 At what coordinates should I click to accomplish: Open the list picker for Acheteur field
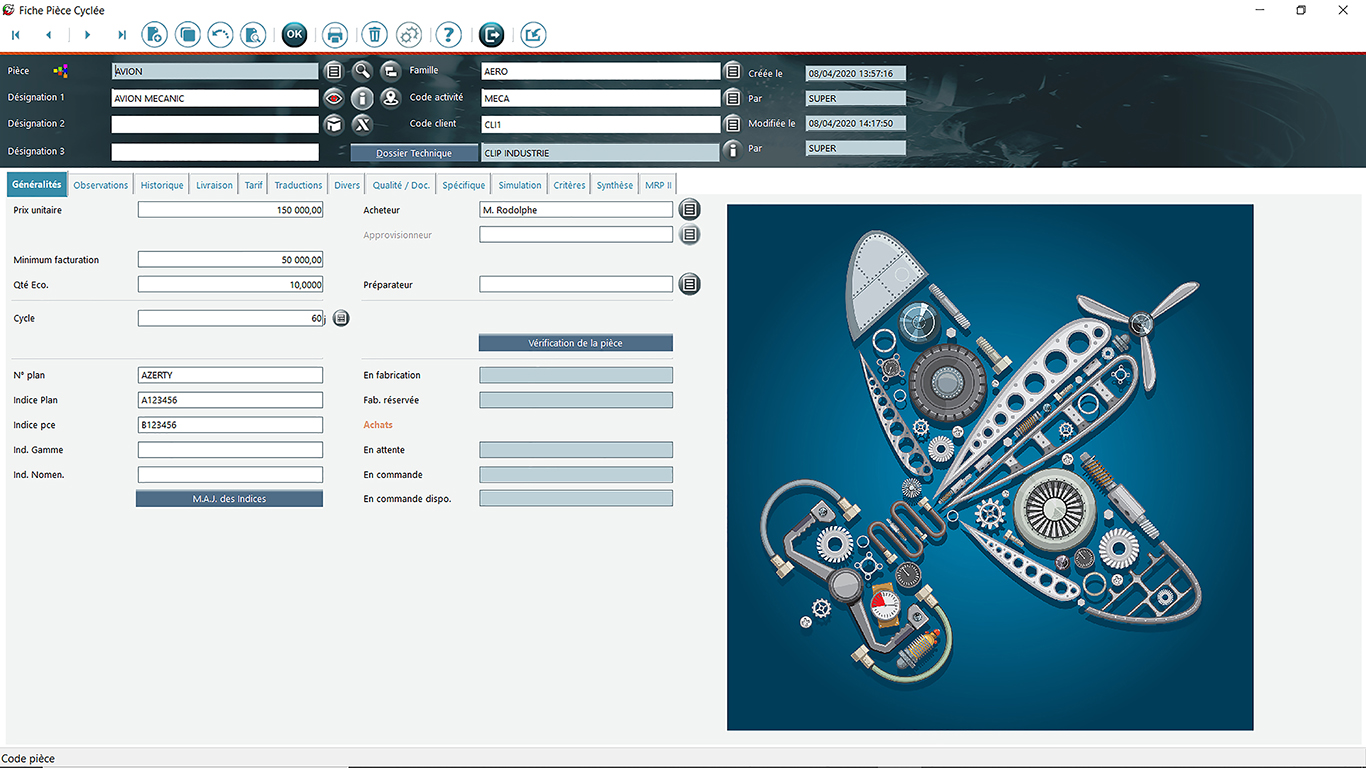pos(689,210)
